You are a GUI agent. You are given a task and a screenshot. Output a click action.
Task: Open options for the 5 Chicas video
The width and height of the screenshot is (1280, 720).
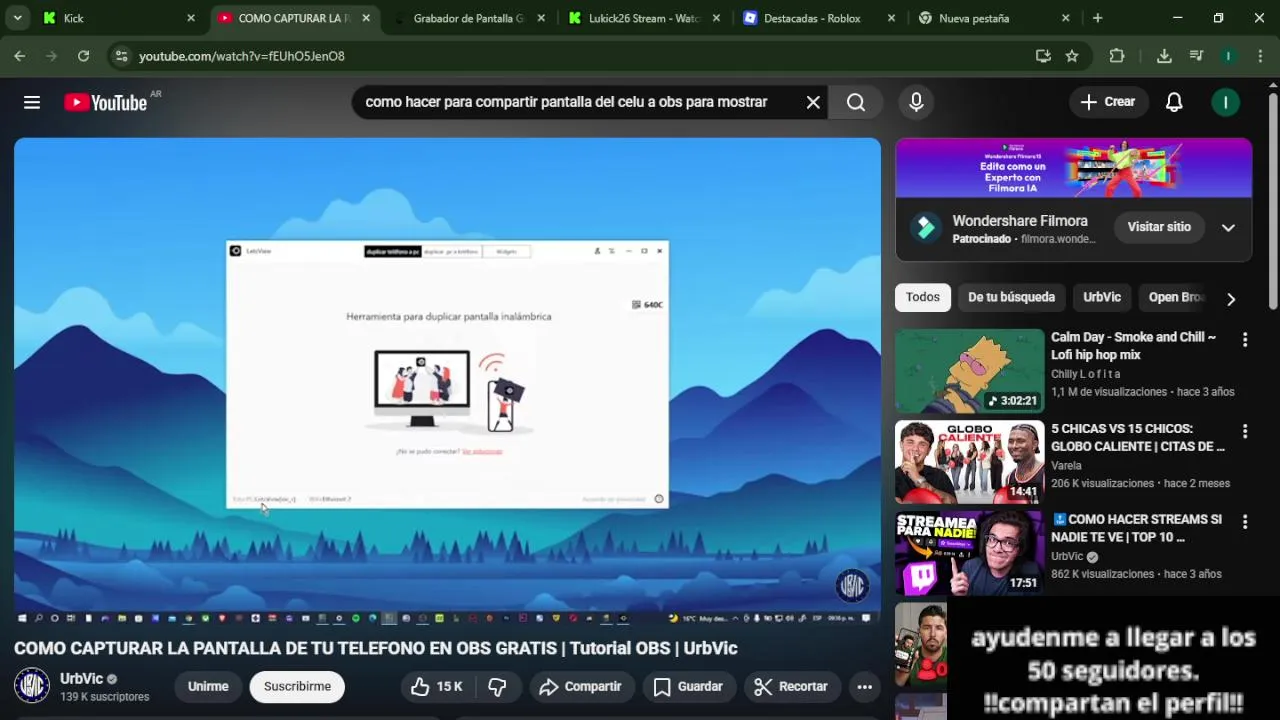tap(1245, 431)
